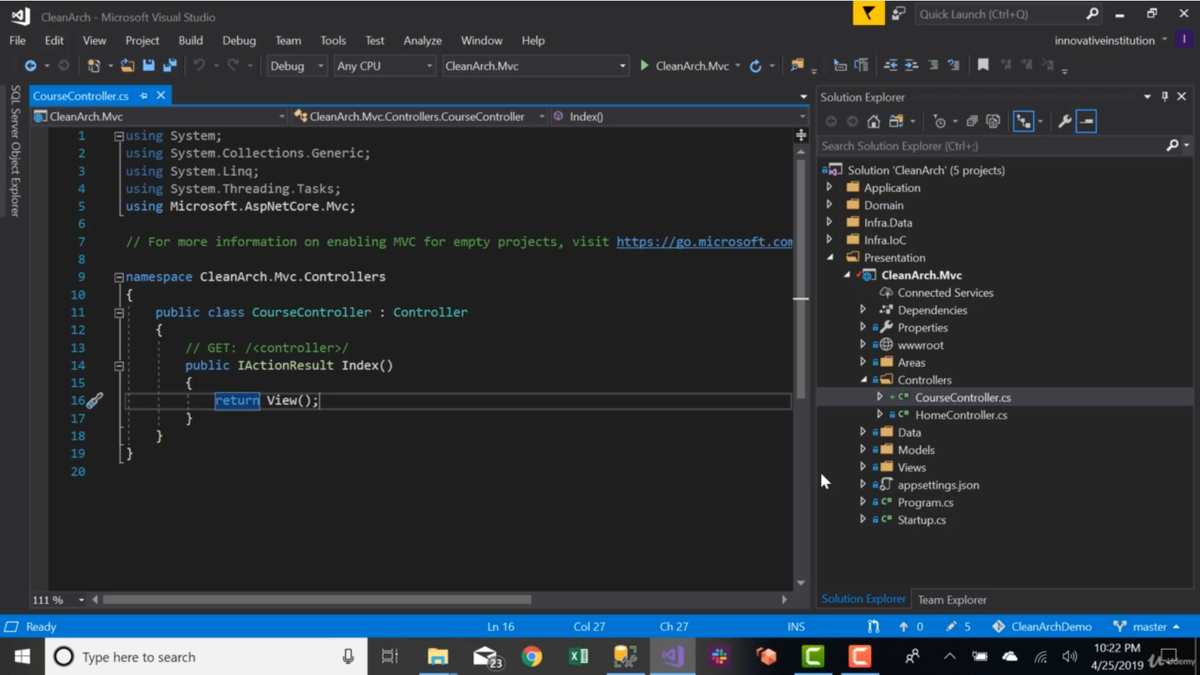1200x675 pixels.
Task: Toggle a bookmark with the bookmark icon
Action: pyautogui.click(x=983, y=66)
